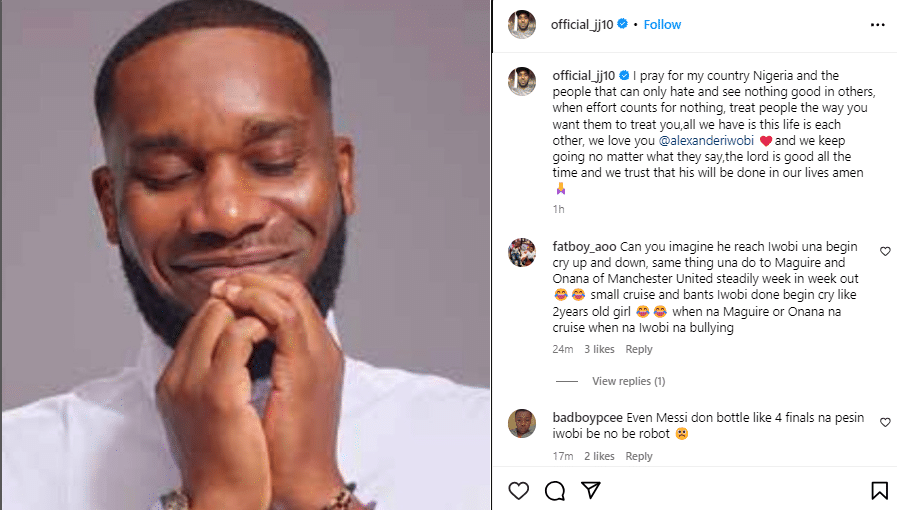Click official_jj10 username in header
The width and height of the screenshot is (897, 510).
[x=583, y=24]
